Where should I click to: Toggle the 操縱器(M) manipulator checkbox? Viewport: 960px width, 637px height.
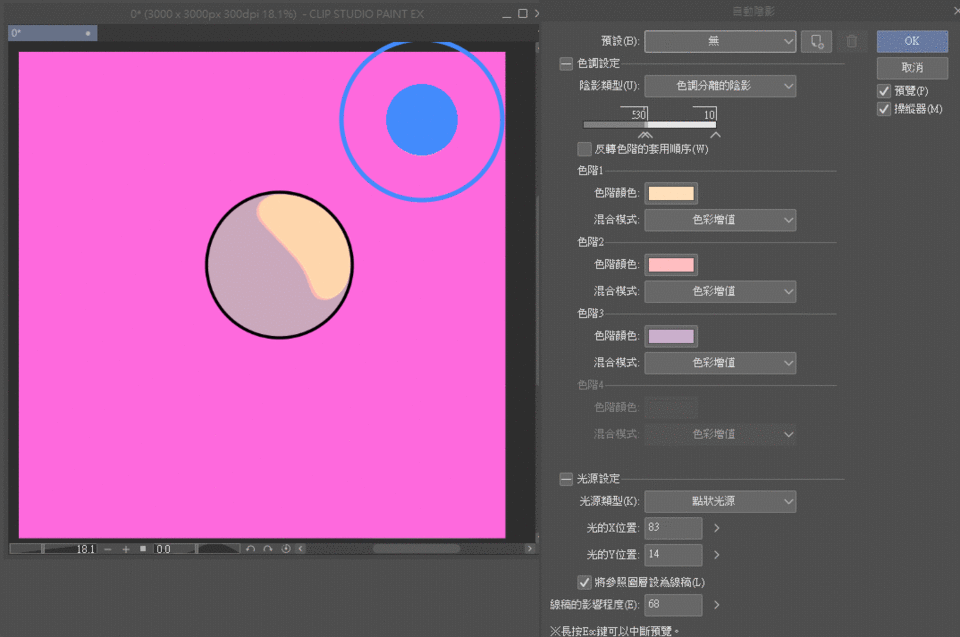[x=884, y=109]
